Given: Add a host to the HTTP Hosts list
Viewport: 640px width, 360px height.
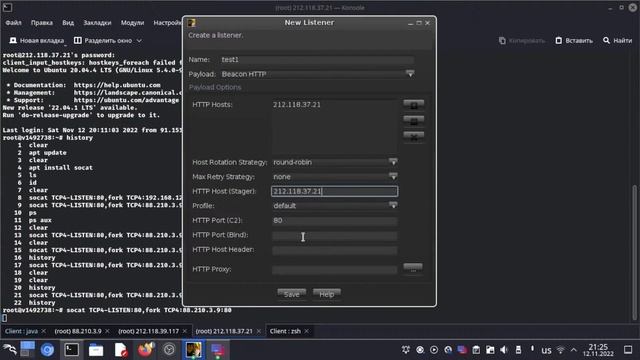Looking at the screenshot, I should tap(413, 104).
